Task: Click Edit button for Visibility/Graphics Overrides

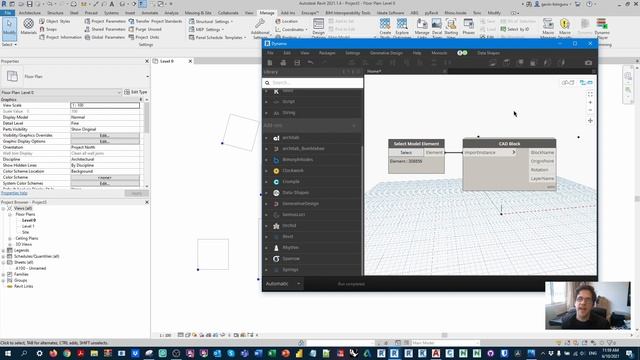Action: click(105, 135)
